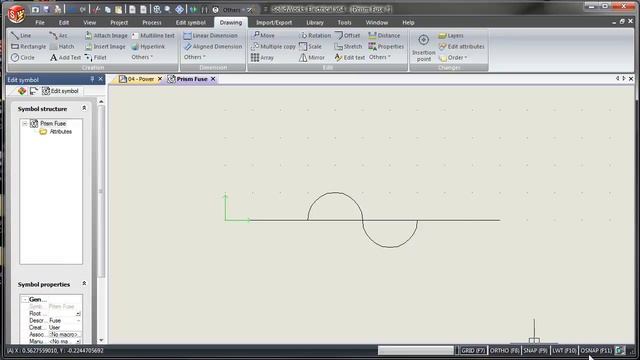
Task: Collapse the Symbol properties section
Action: click(x=84, y=284)
